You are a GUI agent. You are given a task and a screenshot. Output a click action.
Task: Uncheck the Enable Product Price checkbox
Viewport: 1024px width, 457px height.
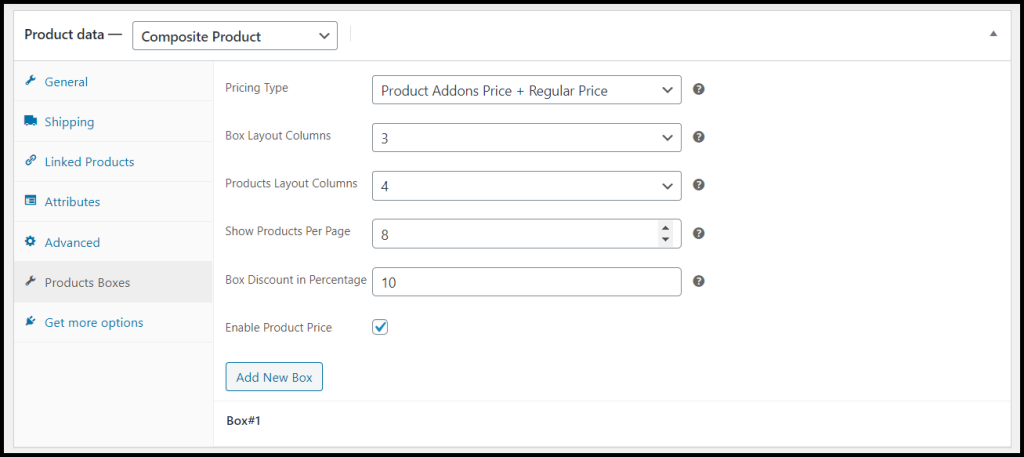click(x=380, y=327)
